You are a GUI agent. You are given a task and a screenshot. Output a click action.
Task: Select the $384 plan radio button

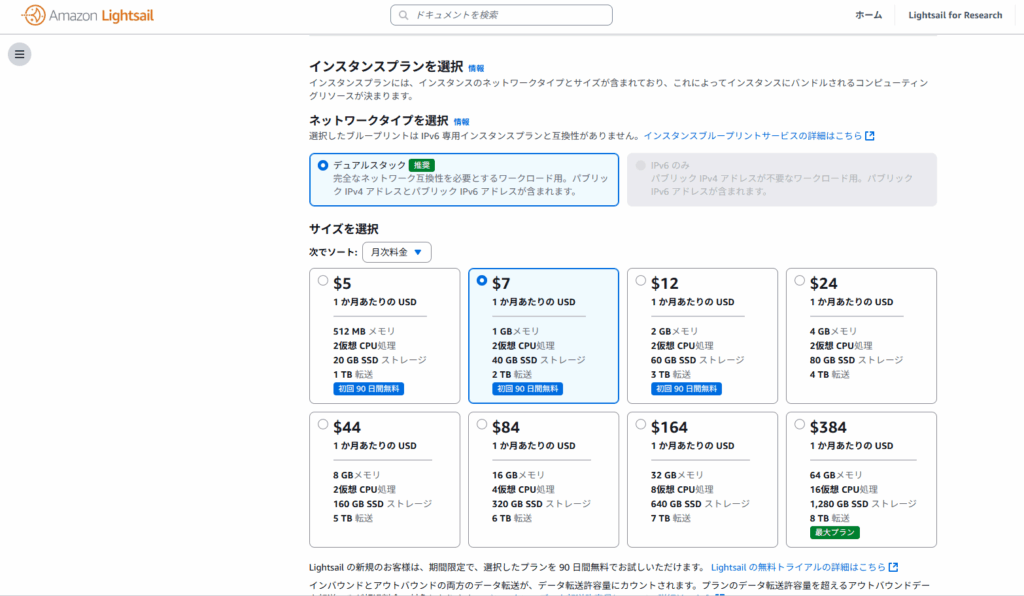[x=799, y=424]
